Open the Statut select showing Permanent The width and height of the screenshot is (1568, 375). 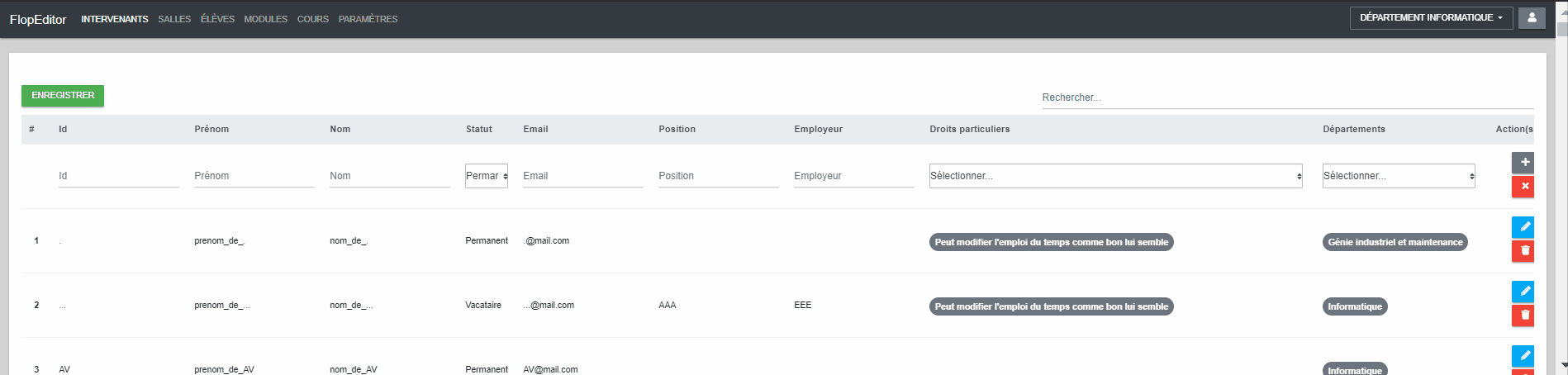click(487, 176)
